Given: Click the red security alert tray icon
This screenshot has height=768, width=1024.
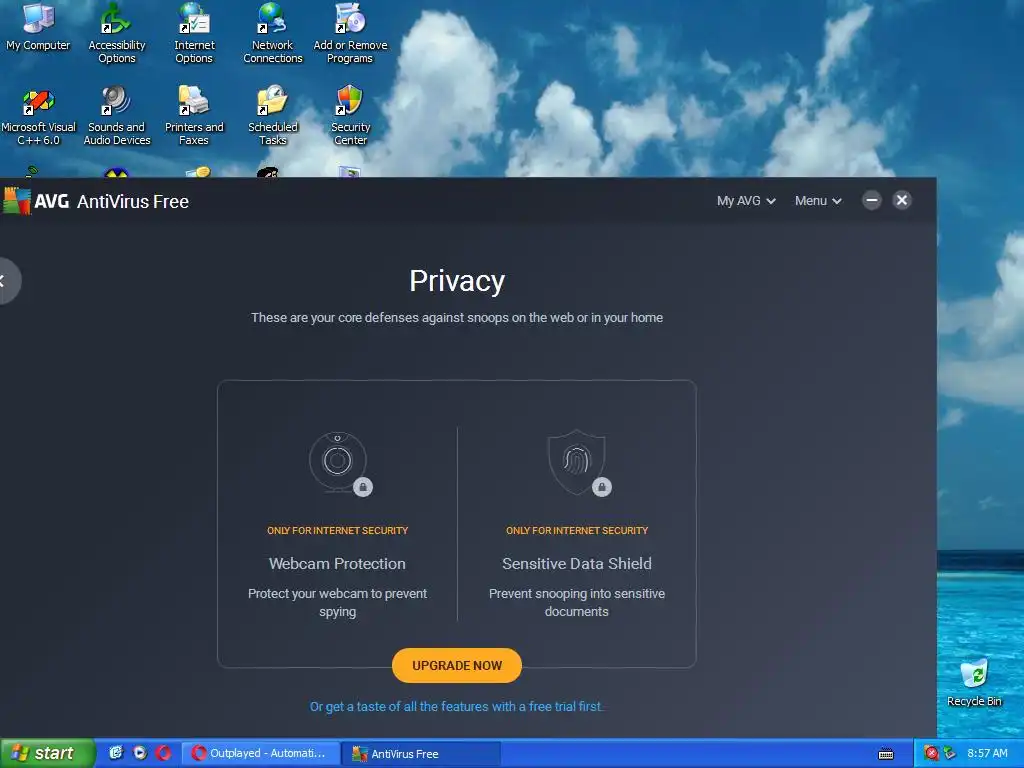Looking at the screenshot, I should pyautogui.click(x=931, y=753).
